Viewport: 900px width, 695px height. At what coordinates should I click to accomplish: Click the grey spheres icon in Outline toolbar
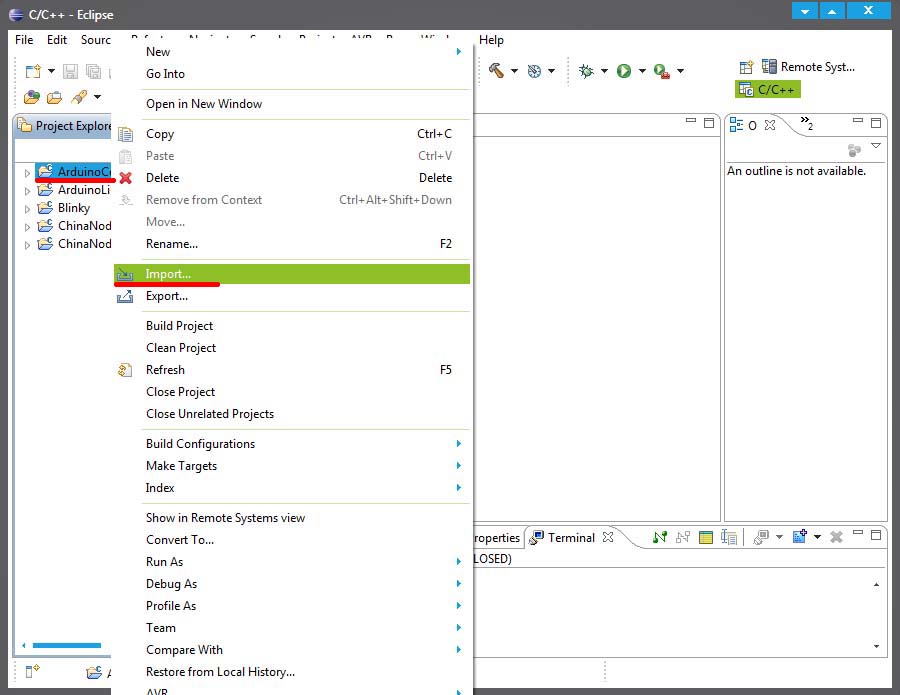click(x=855, y=150)
